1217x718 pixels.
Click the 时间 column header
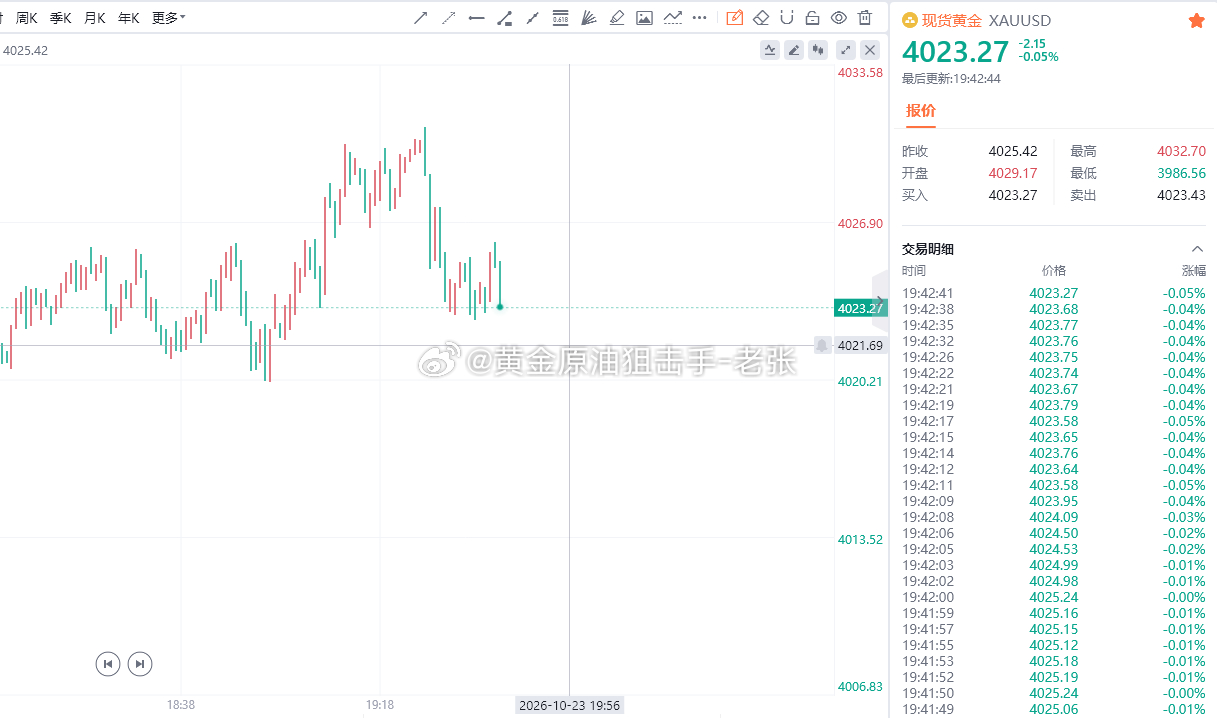tap(914, 271)
